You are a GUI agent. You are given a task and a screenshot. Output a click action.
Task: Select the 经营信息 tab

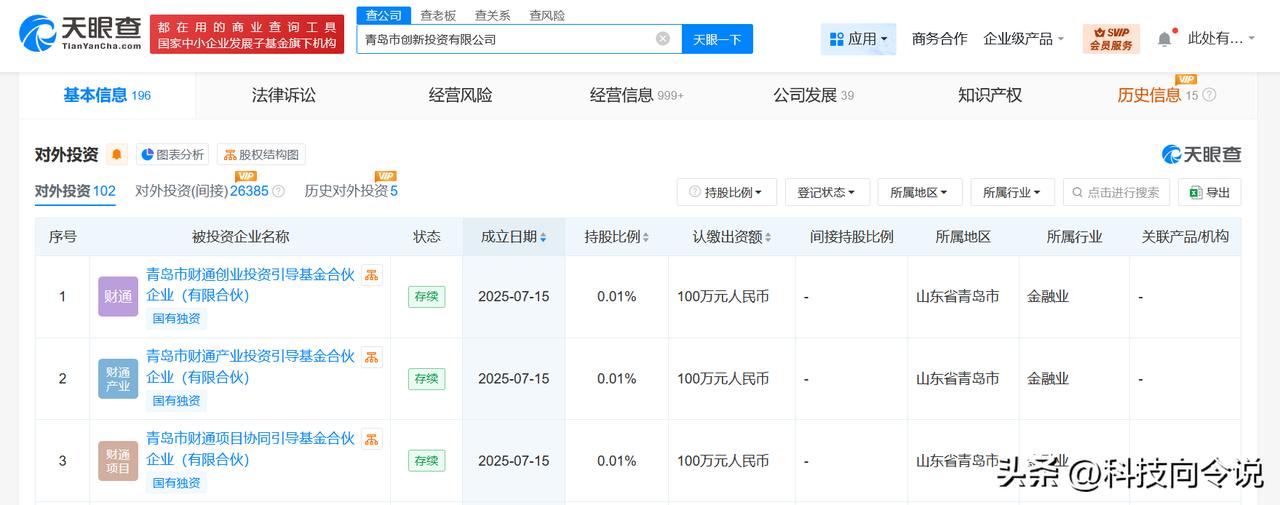(637, 95)
